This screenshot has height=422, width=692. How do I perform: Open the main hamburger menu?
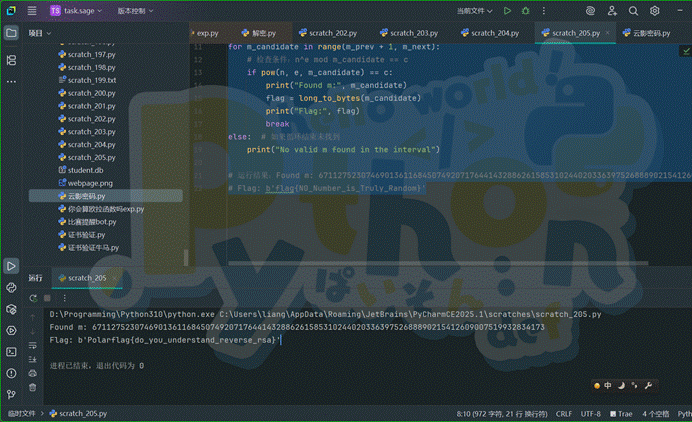coord(32,11)
